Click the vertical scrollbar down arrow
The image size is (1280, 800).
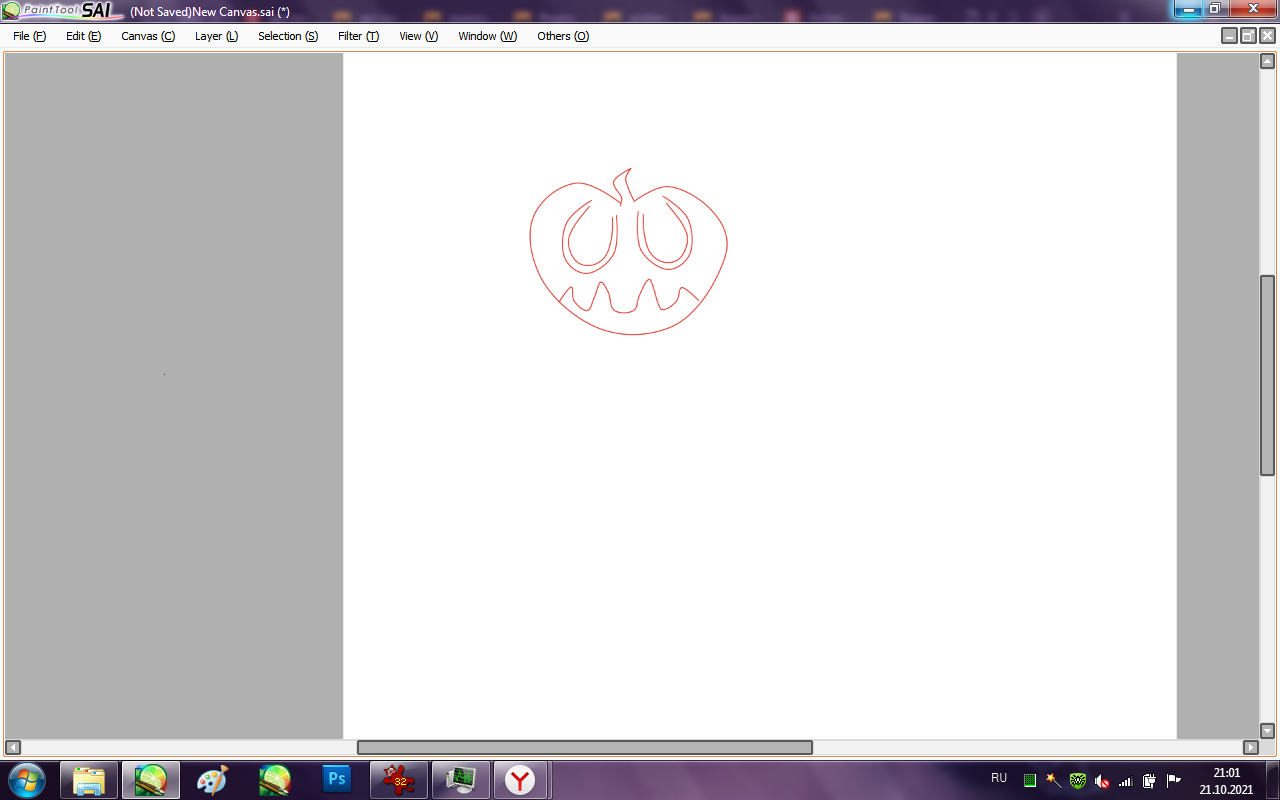point(1267,731)
